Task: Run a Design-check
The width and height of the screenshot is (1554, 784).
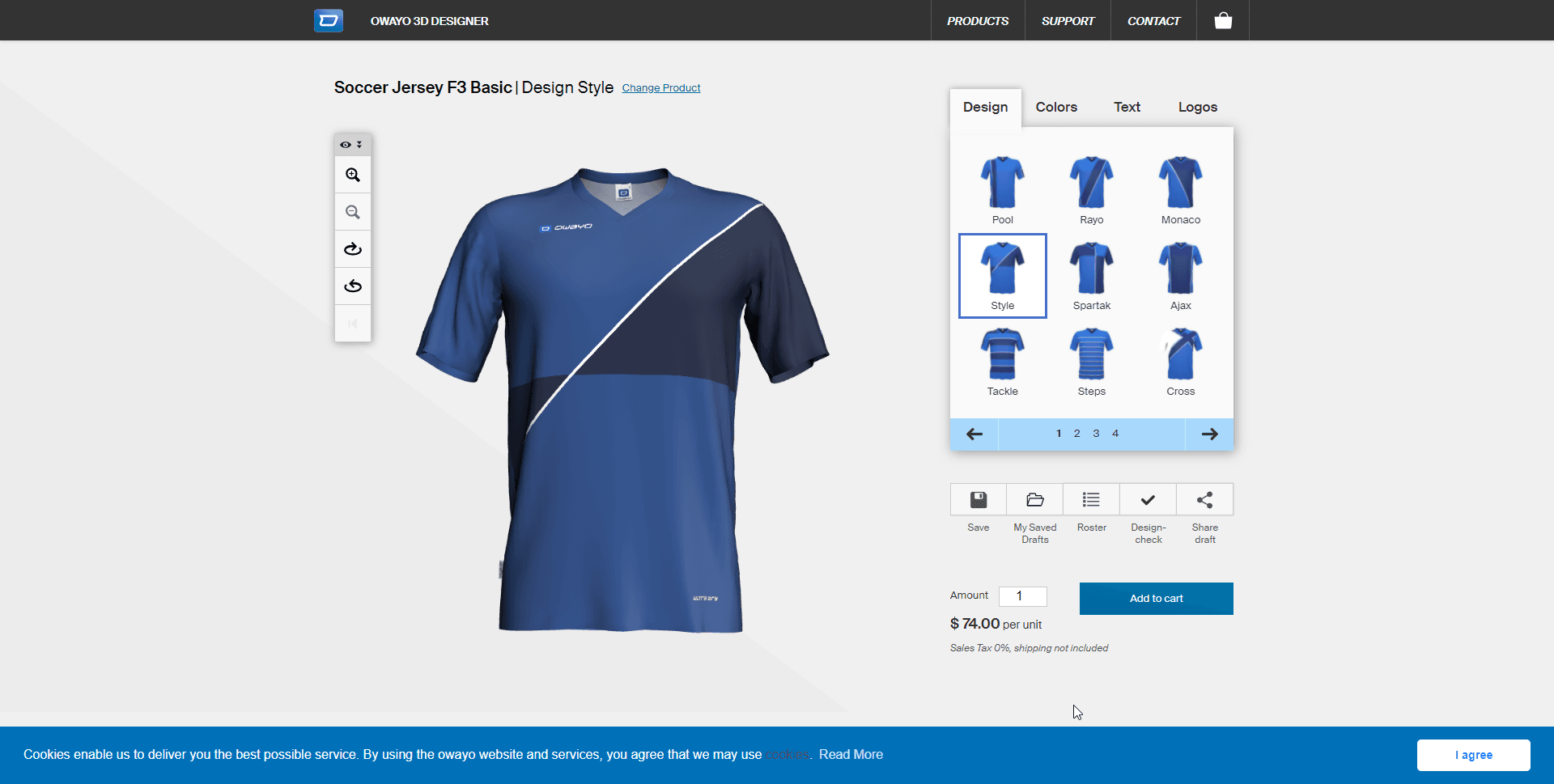Action: [x=1148, y=499]
